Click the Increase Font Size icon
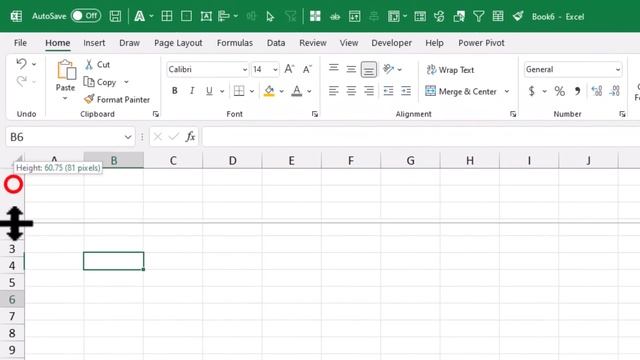 coord(289,69)
